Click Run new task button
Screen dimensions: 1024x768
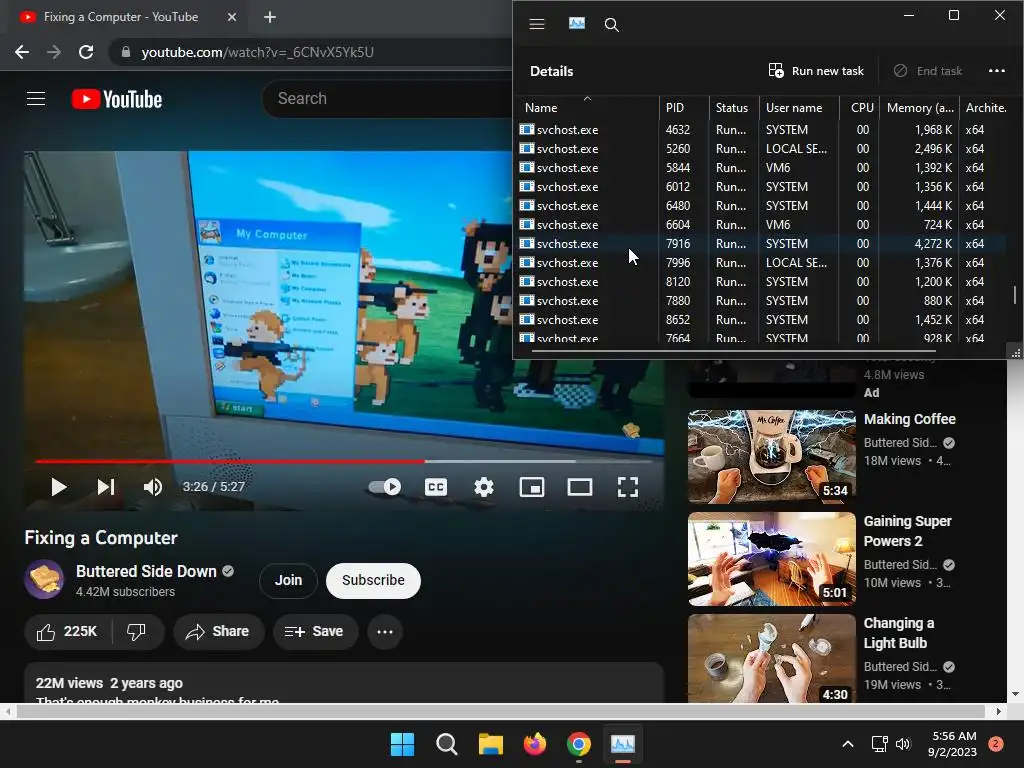pos(816,71)
